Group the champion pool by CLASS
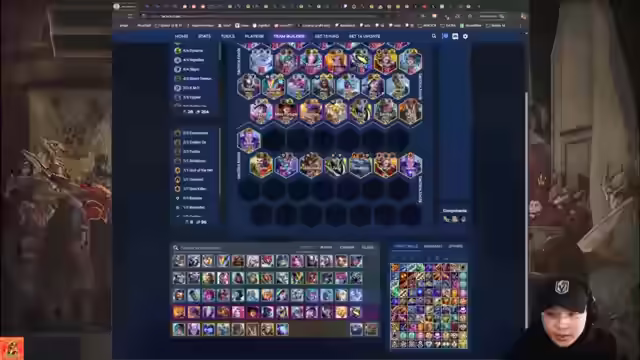Screen dimensions: 640x360 point(368,247)
